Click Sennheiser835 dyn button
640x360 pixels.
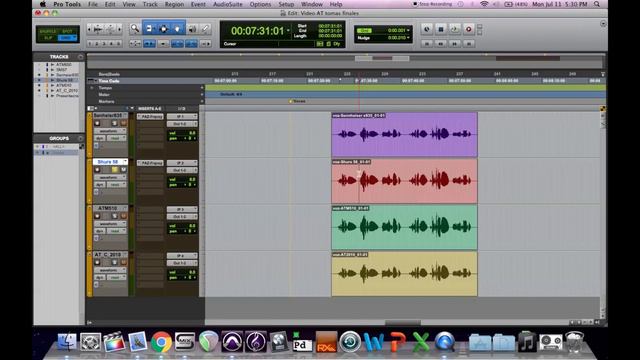100,138
